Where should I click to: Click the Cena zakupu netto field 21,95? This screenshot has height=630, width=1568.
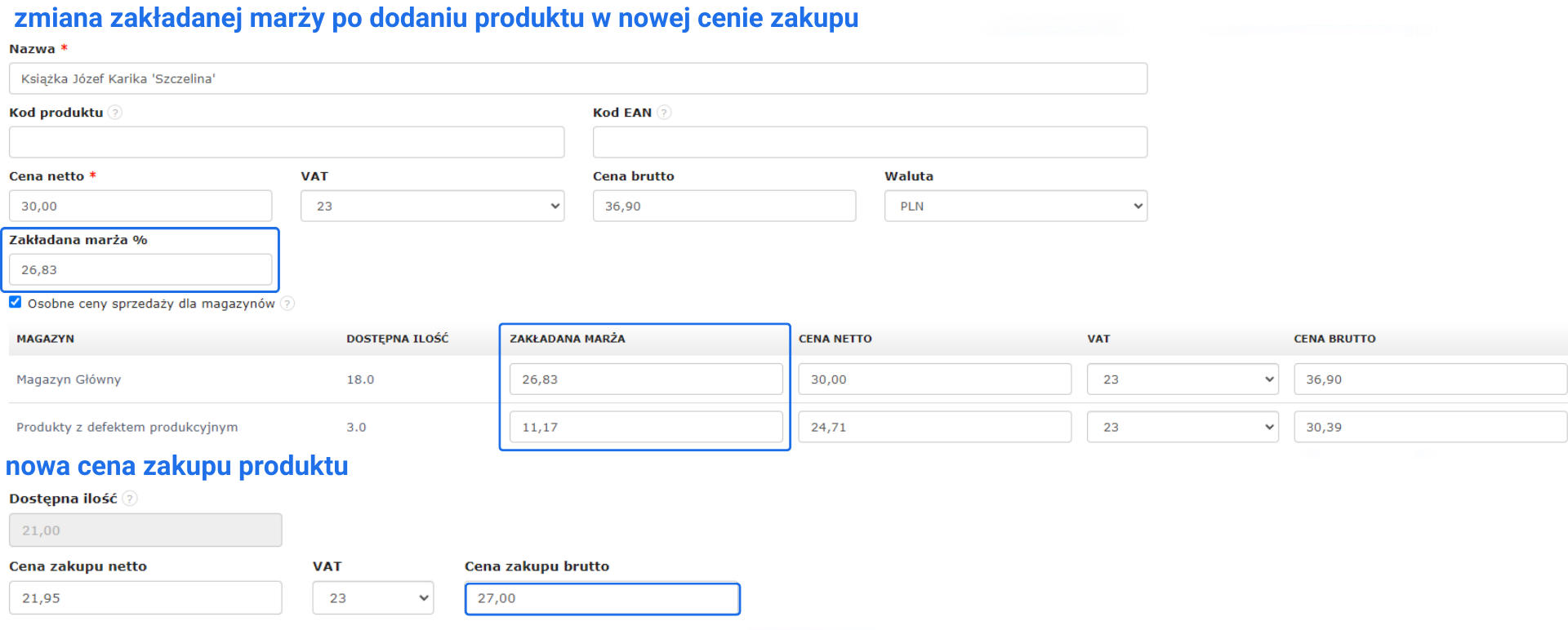(x=145, y=598)
